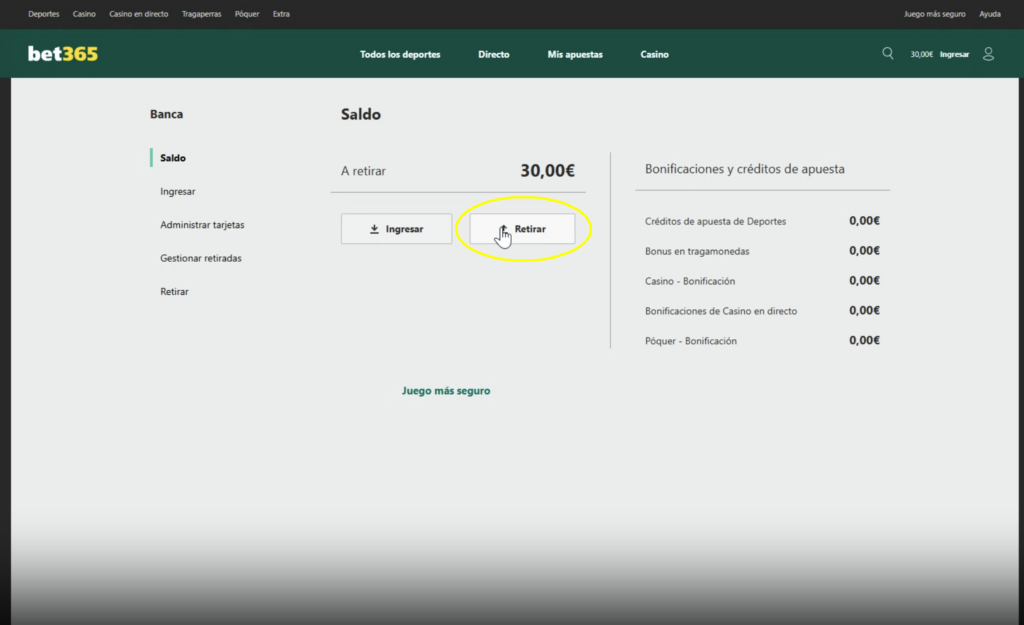Viewport: 1024px width, 625px height.
Task: Click the Créditos de apuesta de Deportes row
Action: pos(762,221)
